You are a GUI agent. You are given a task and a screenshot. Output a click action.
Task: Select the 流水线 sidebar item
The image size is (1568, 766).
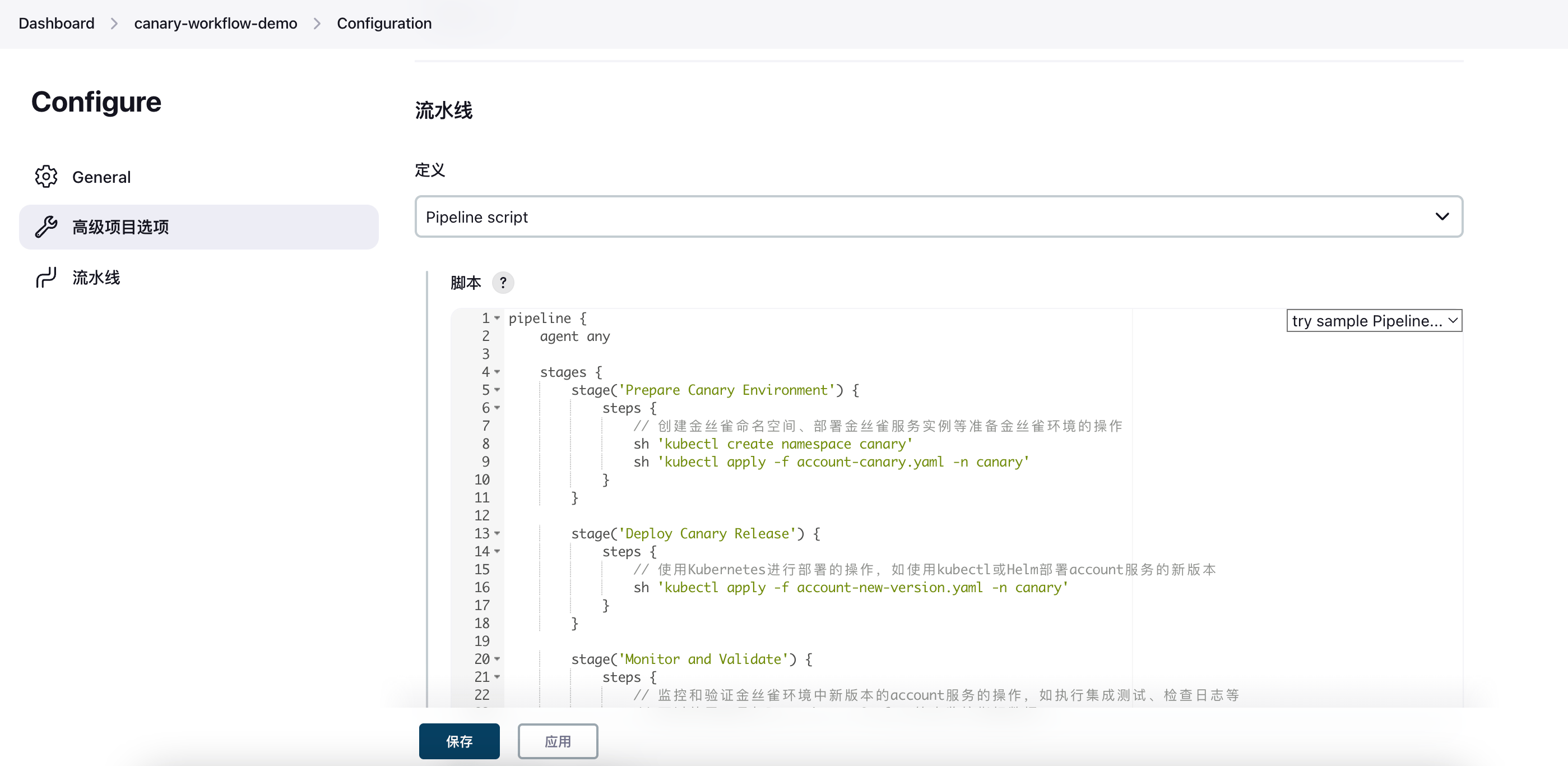96,278
